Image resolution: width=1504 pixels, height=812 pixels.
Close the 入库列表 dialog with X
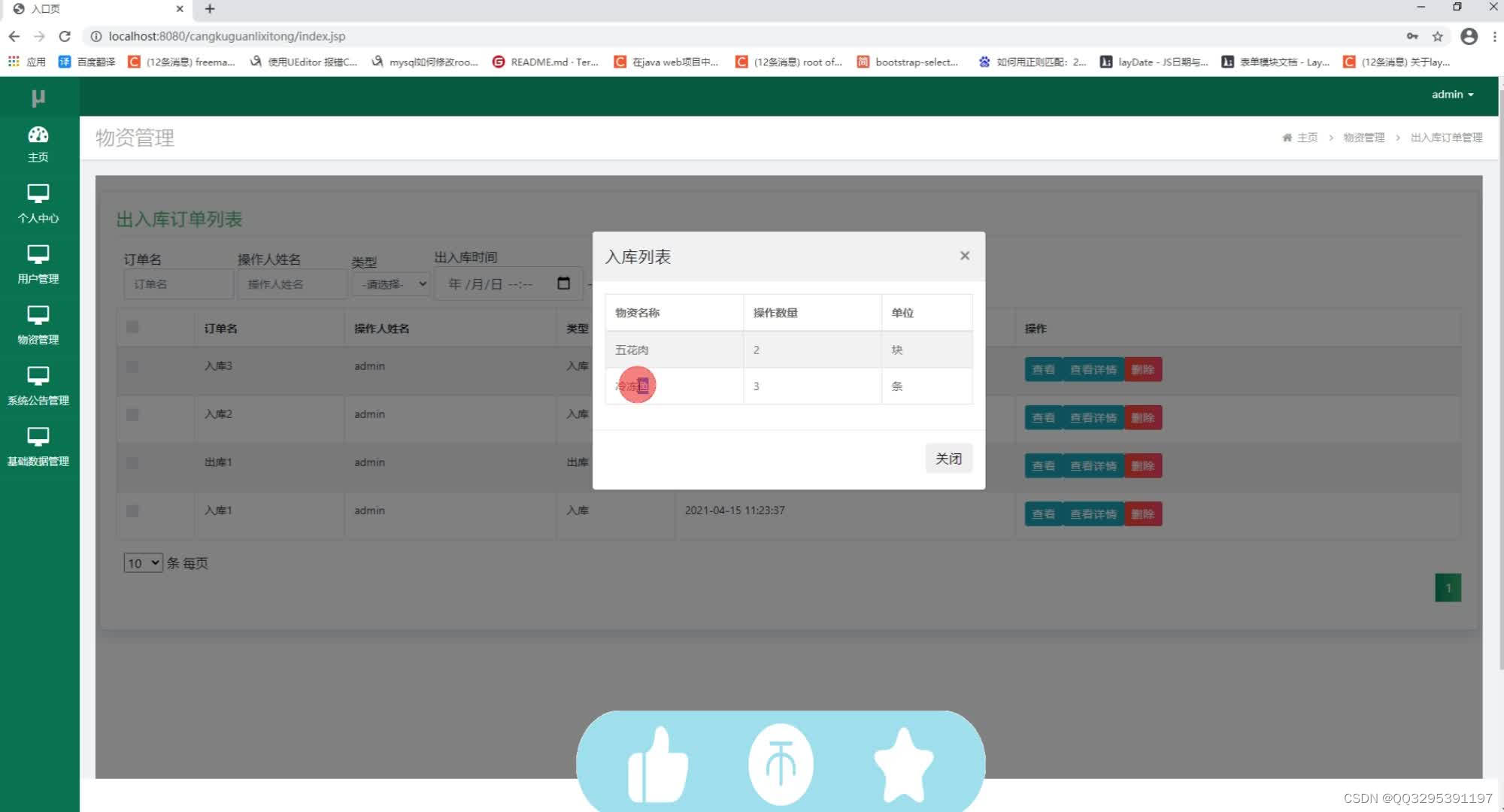click(965, 256)
